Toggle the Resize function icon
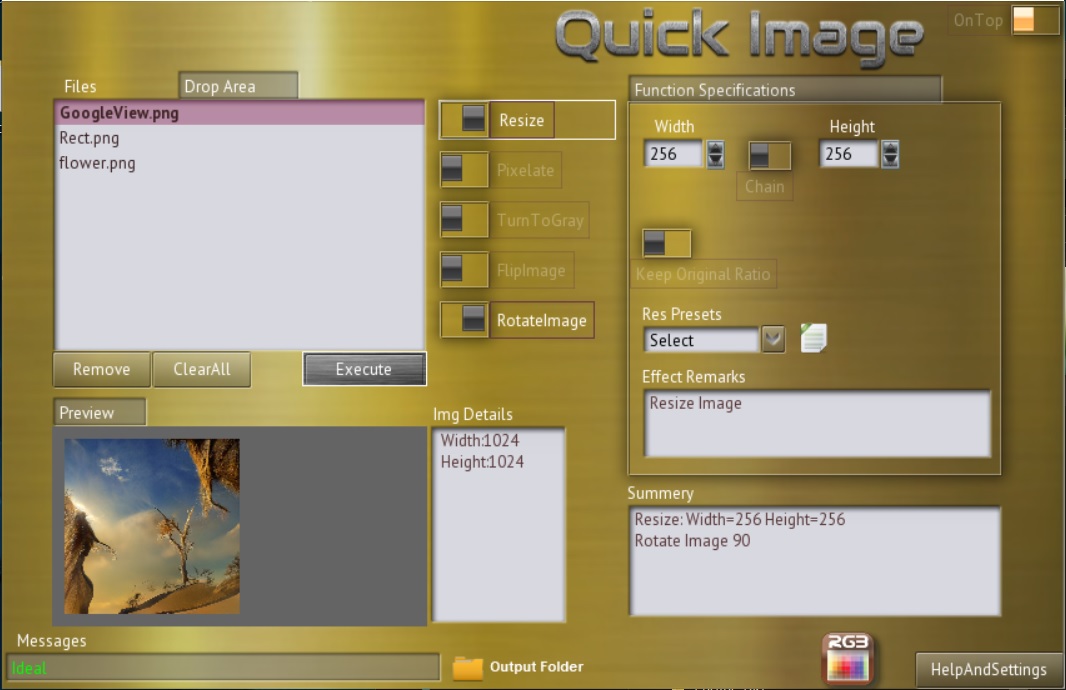The height and width of the screenshot is (690, 1066). 461,119
